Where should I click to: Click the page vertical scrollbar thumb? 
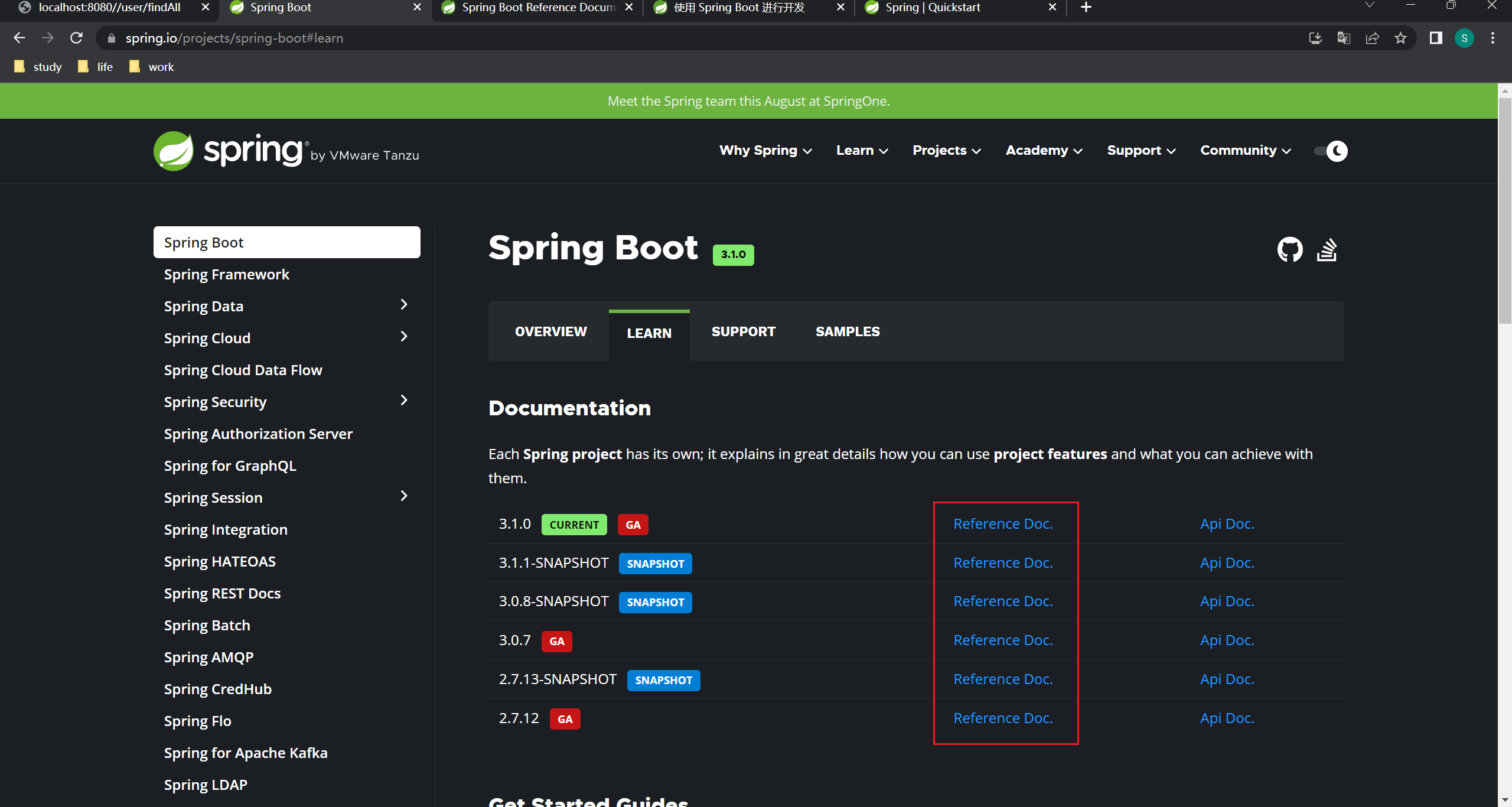(x=1504, y=210)
